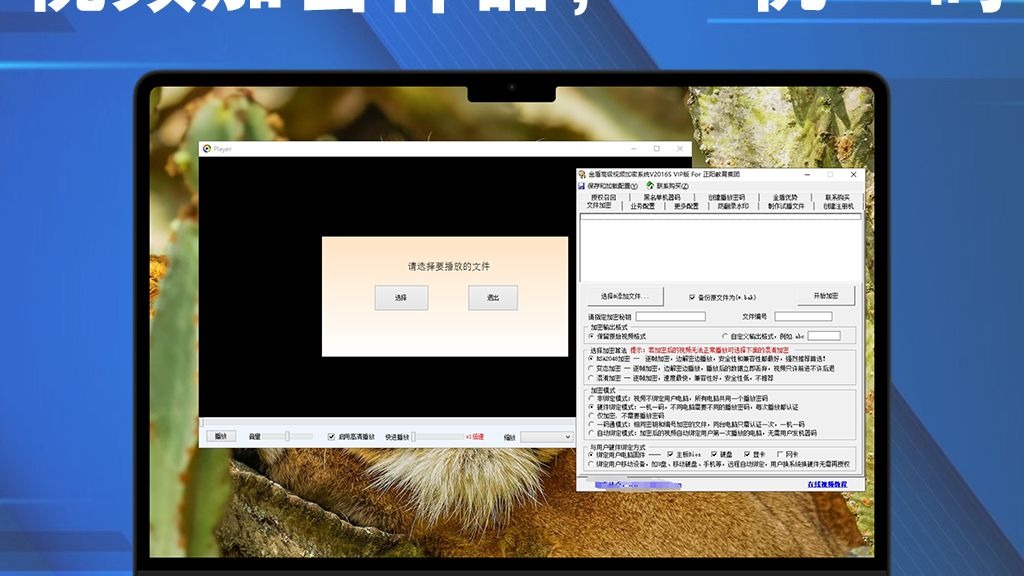This screenshot has width=1024, height=576.
Task: Uncheck the 硬盘 hard disk binding checkbox
Action: 712,454
